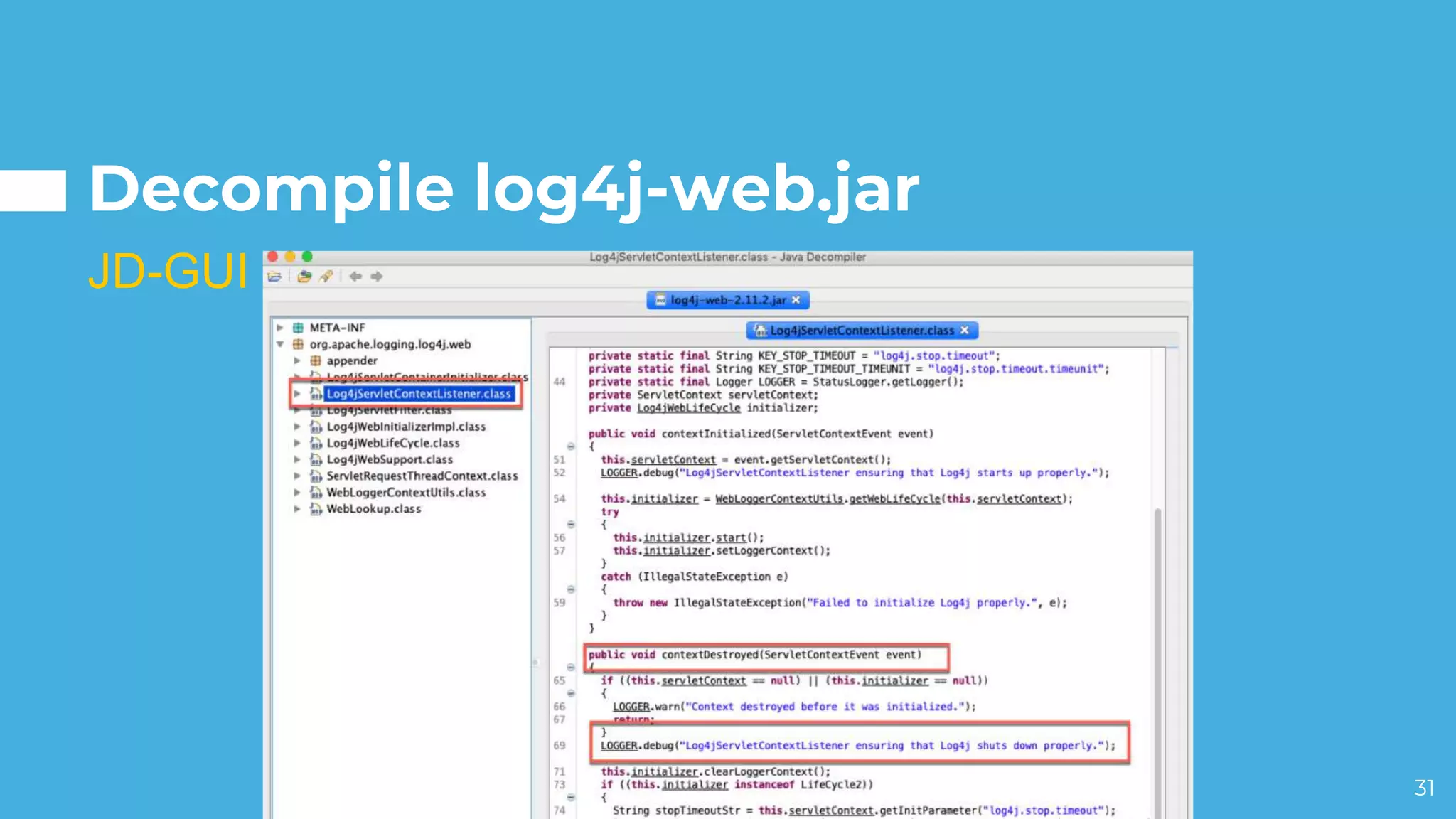The image size is (1456, 819).
Task: Click the contextDestroyed method declaration text
Action: 754,655
